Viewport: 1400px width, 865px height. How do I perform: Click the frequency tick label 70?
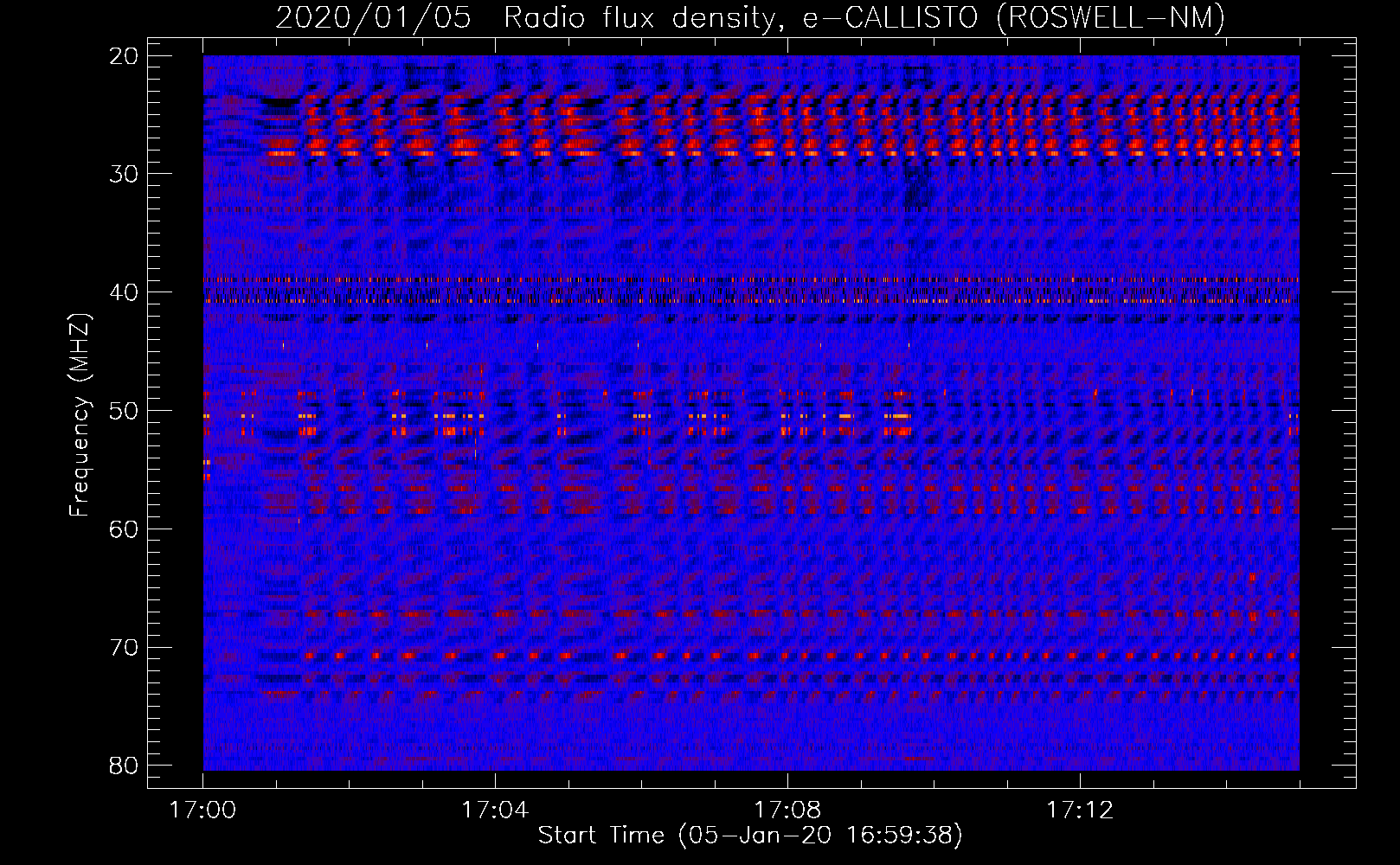point(125,648)
